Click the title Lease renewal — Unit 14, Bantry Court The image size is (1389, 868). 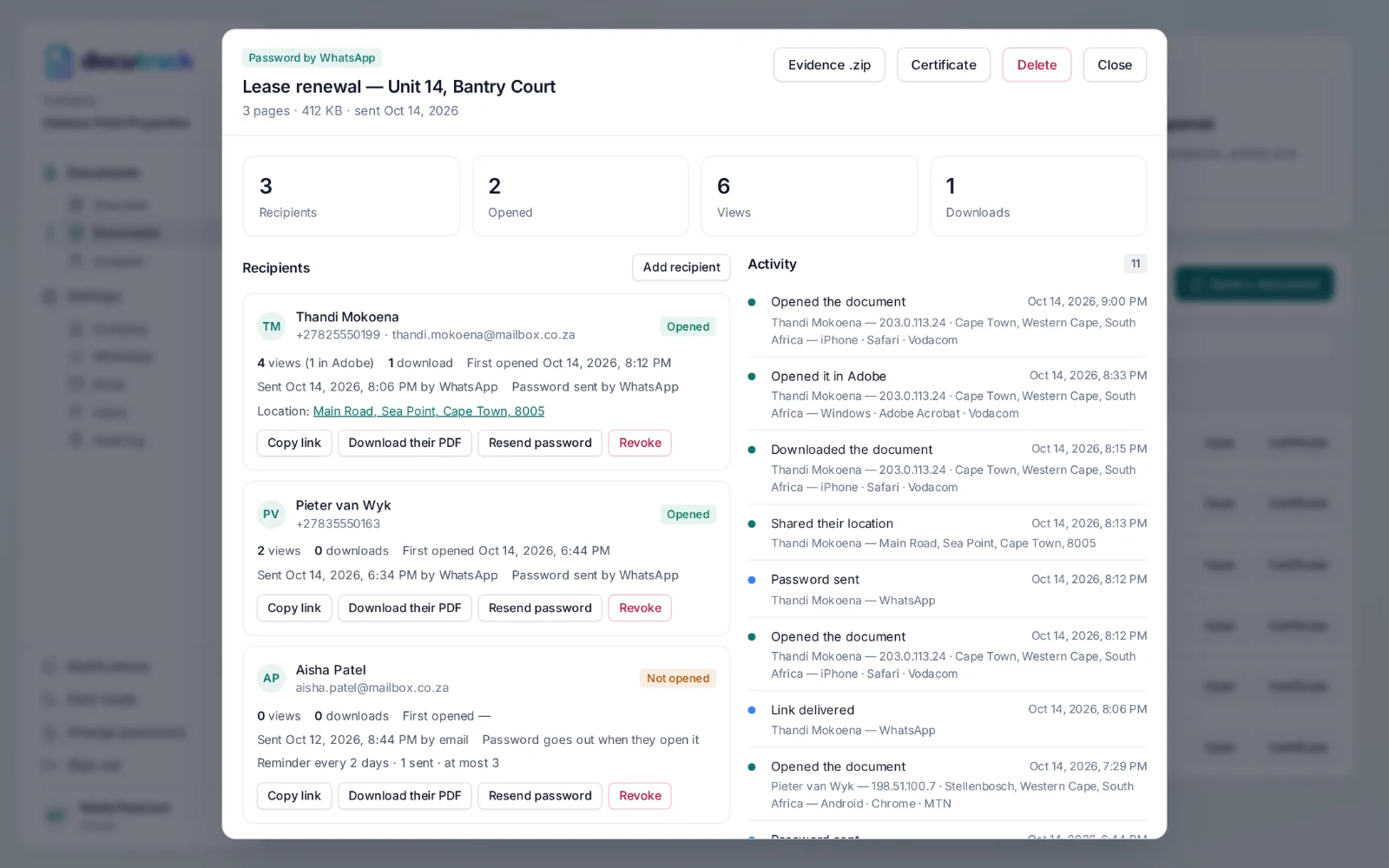click(398, 87)
